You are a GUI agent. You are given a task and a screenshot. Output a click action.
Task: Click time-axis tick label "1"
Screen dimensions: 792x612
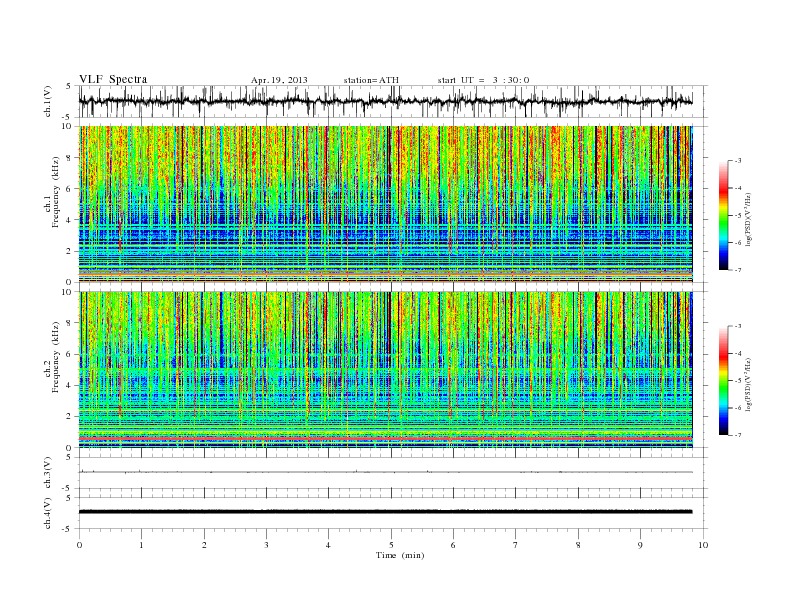click(x=141, y=545)
